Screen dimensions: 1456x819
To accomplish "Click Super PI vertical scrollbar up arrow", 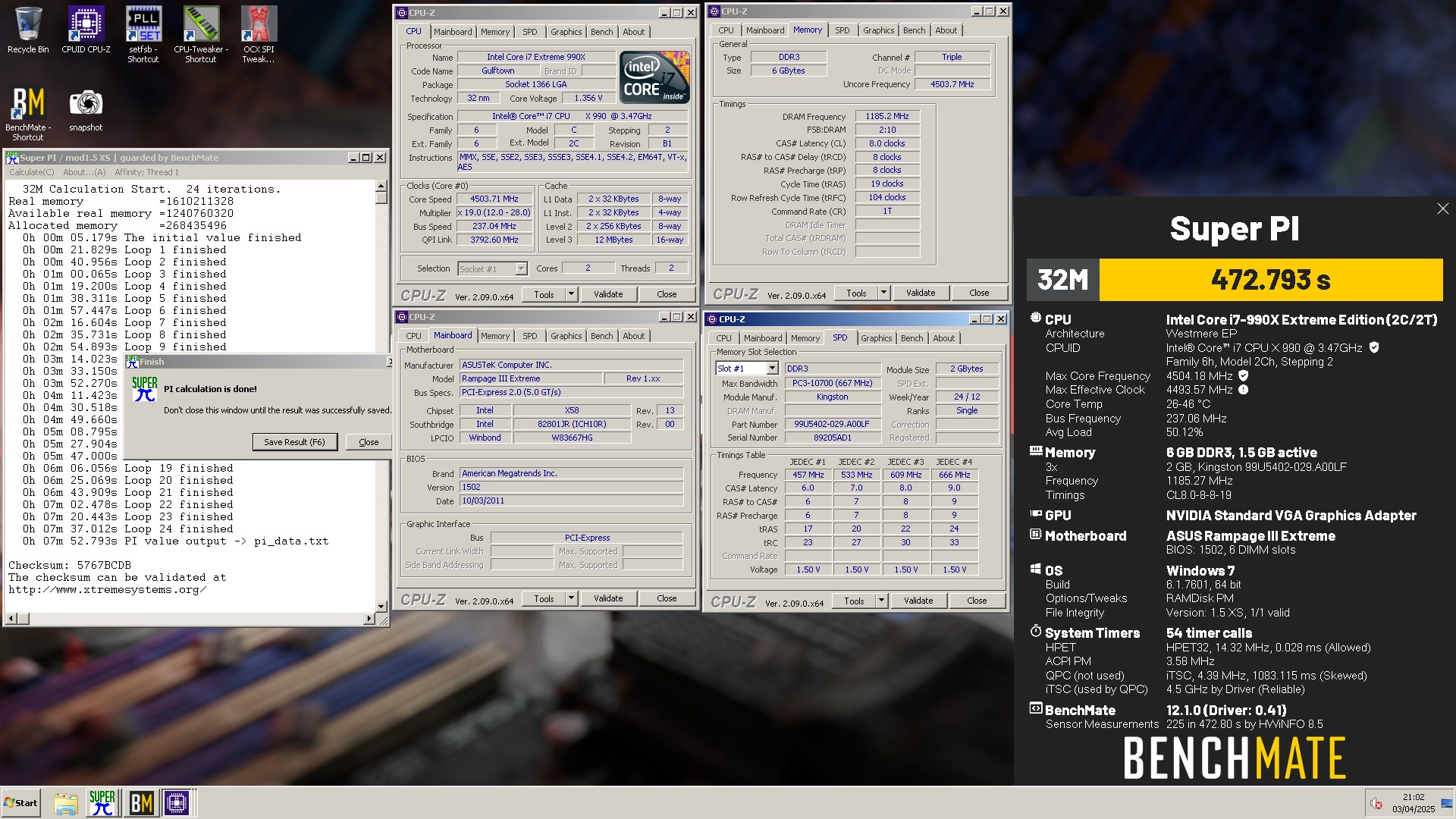I will click(x=381, y=187).
